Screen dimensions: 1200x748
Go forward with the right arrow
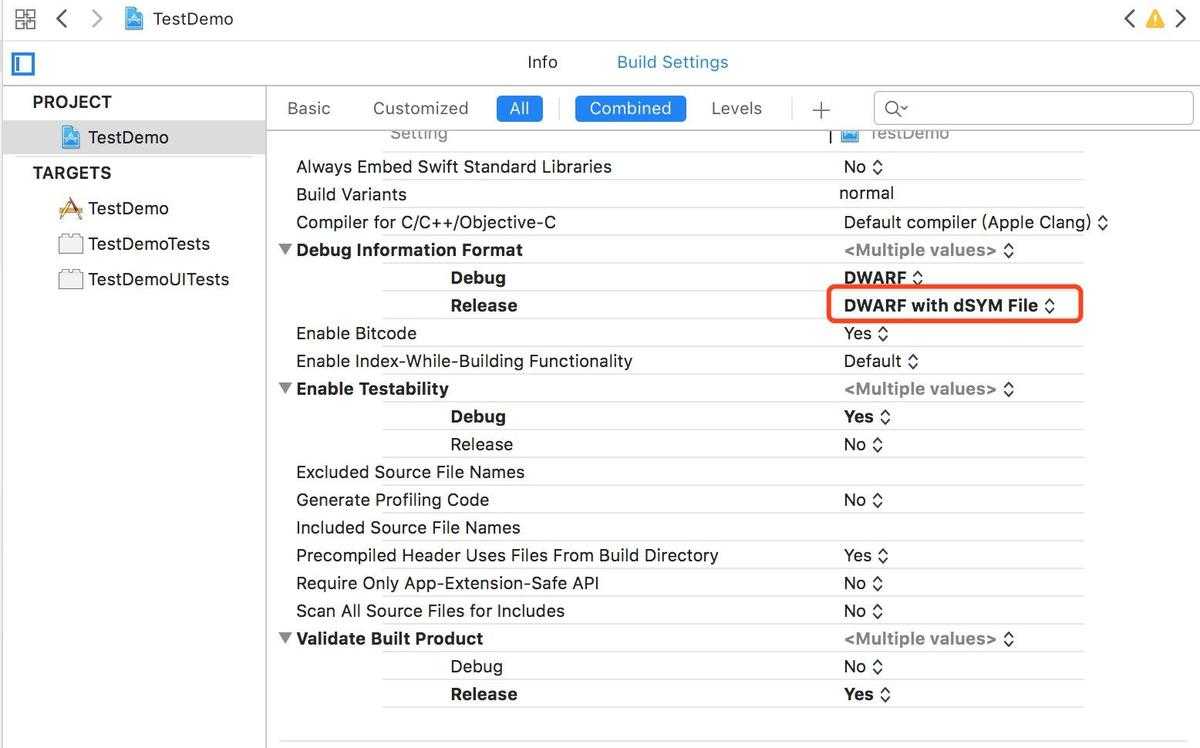[96, 18]
